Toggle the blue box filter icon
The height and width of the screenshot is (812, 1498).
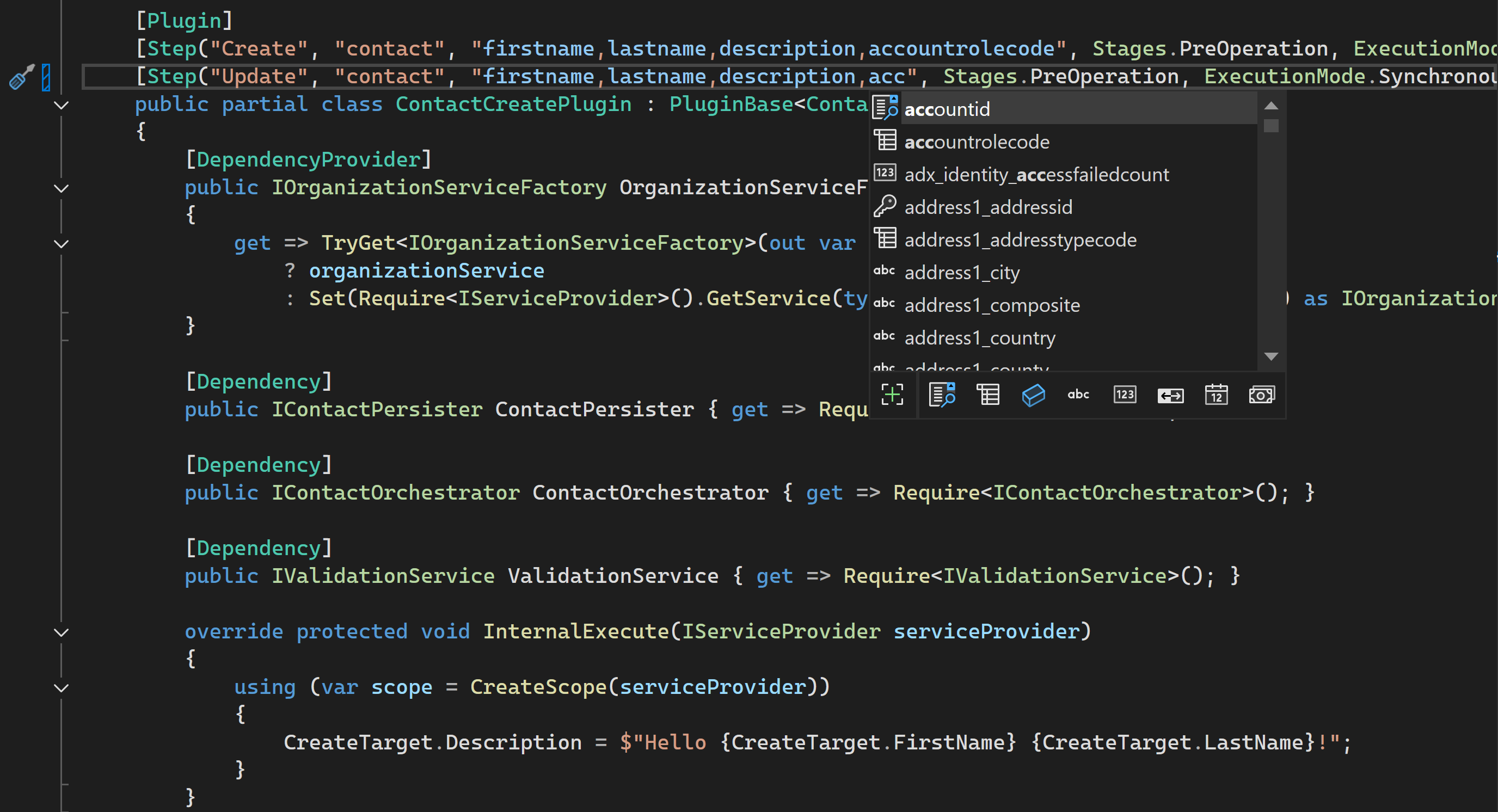[1033, 395]
